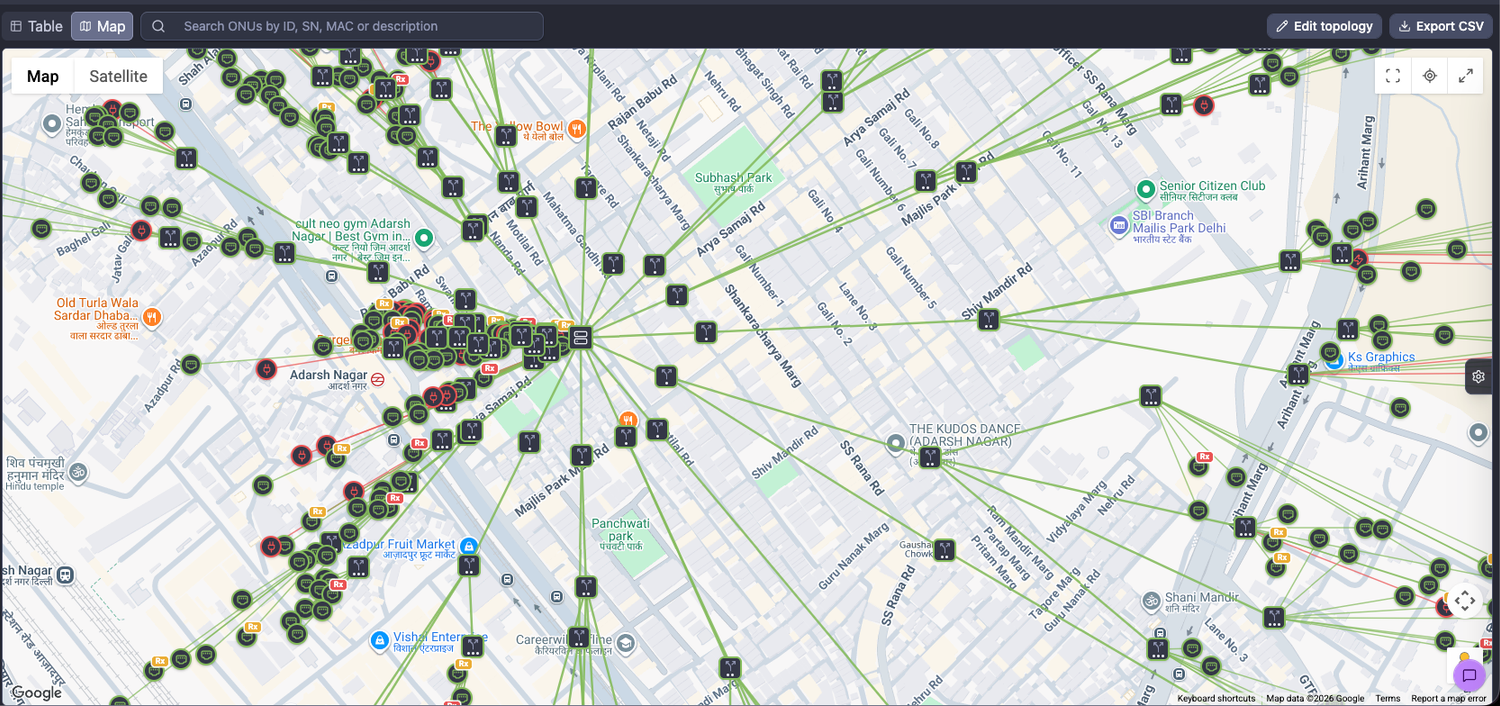
Task: Click the Shani Mandir temple icon
Action: (1151, 602)
